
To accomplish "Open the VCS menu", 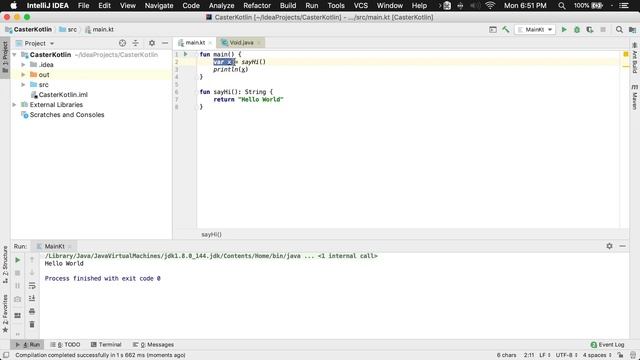I will (360, 6).
